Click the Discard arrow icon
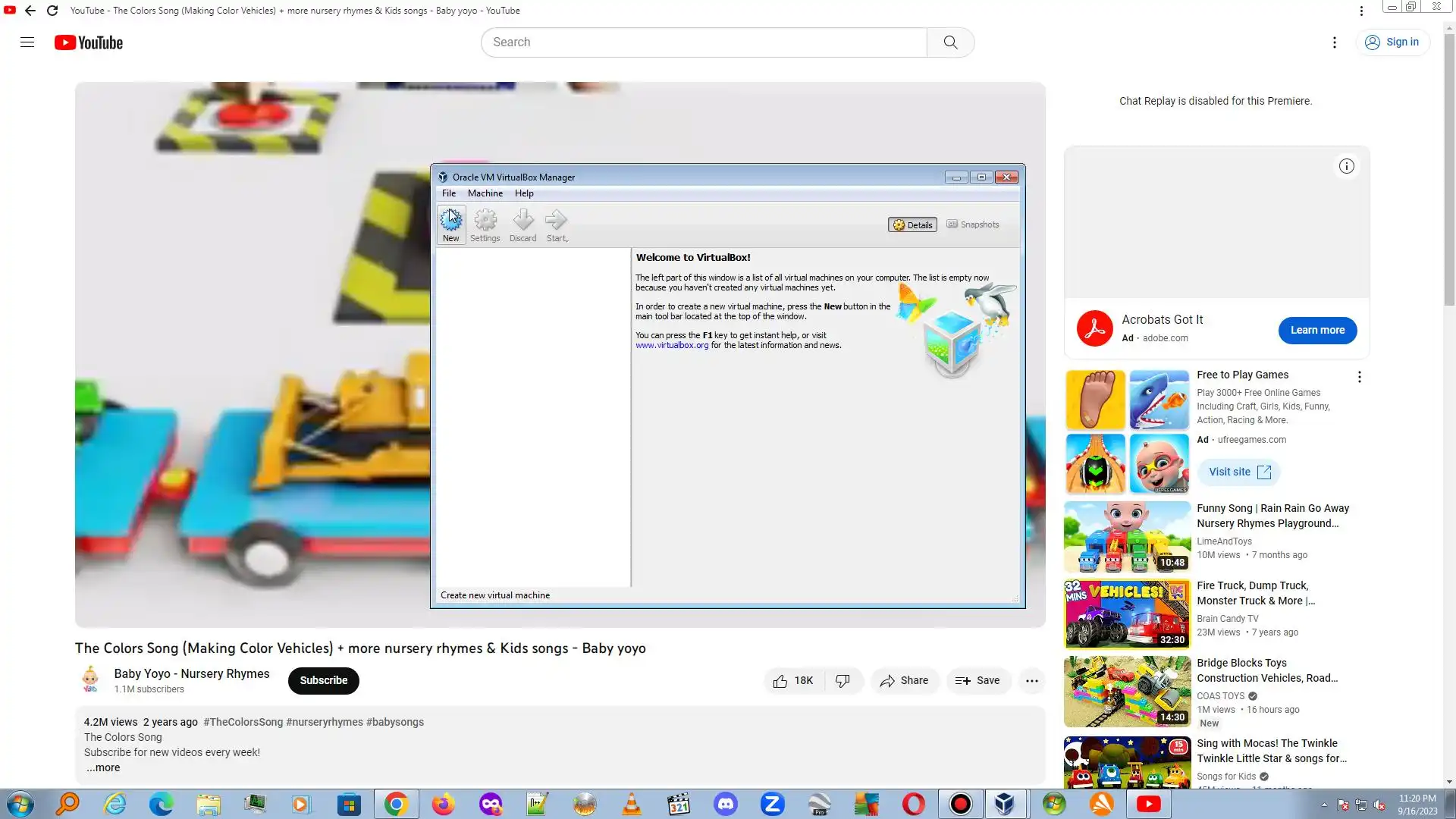Viewport: 1456px width, 819px height. (x=522, y=221)
